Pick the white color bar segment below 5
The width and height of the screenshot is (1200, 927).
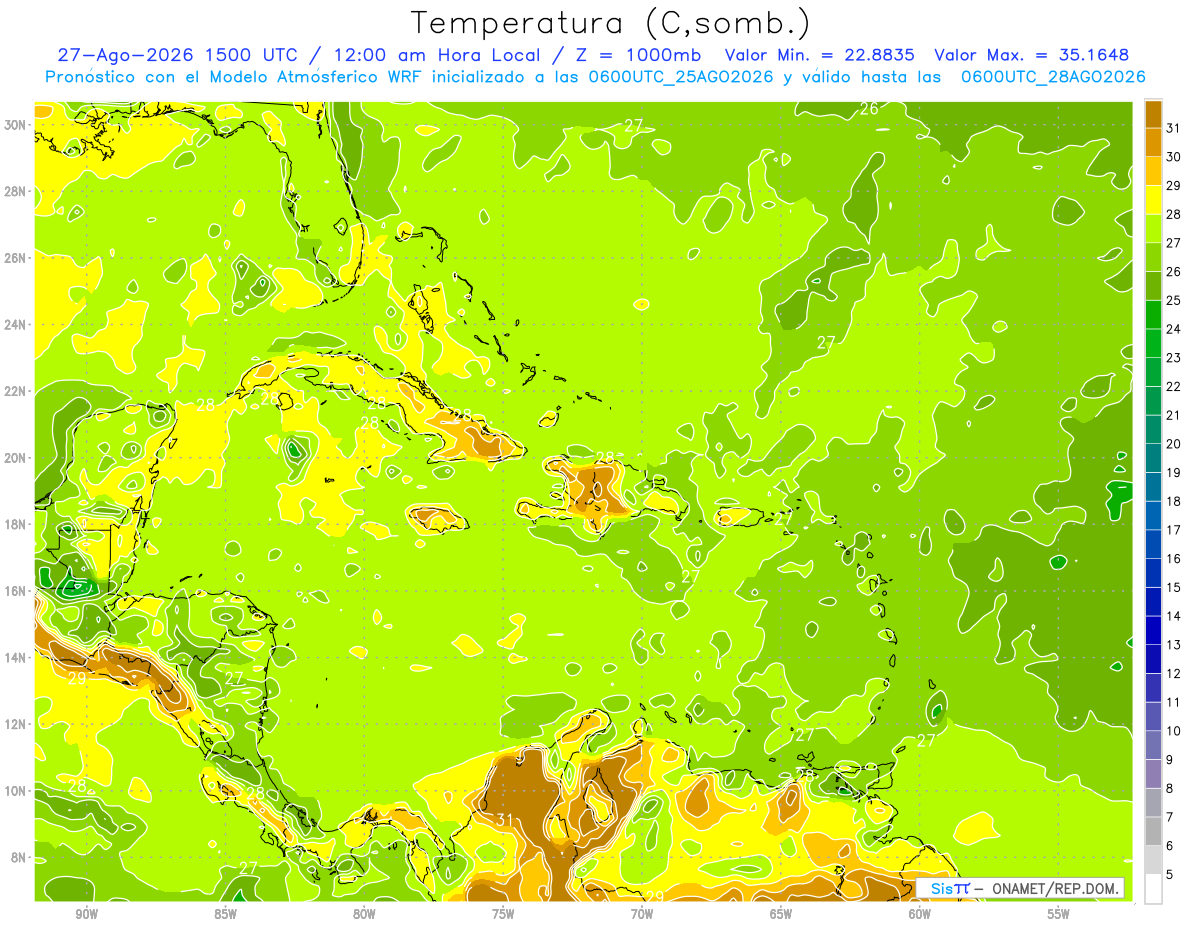pyautogui.click(x=1153, y=888)
